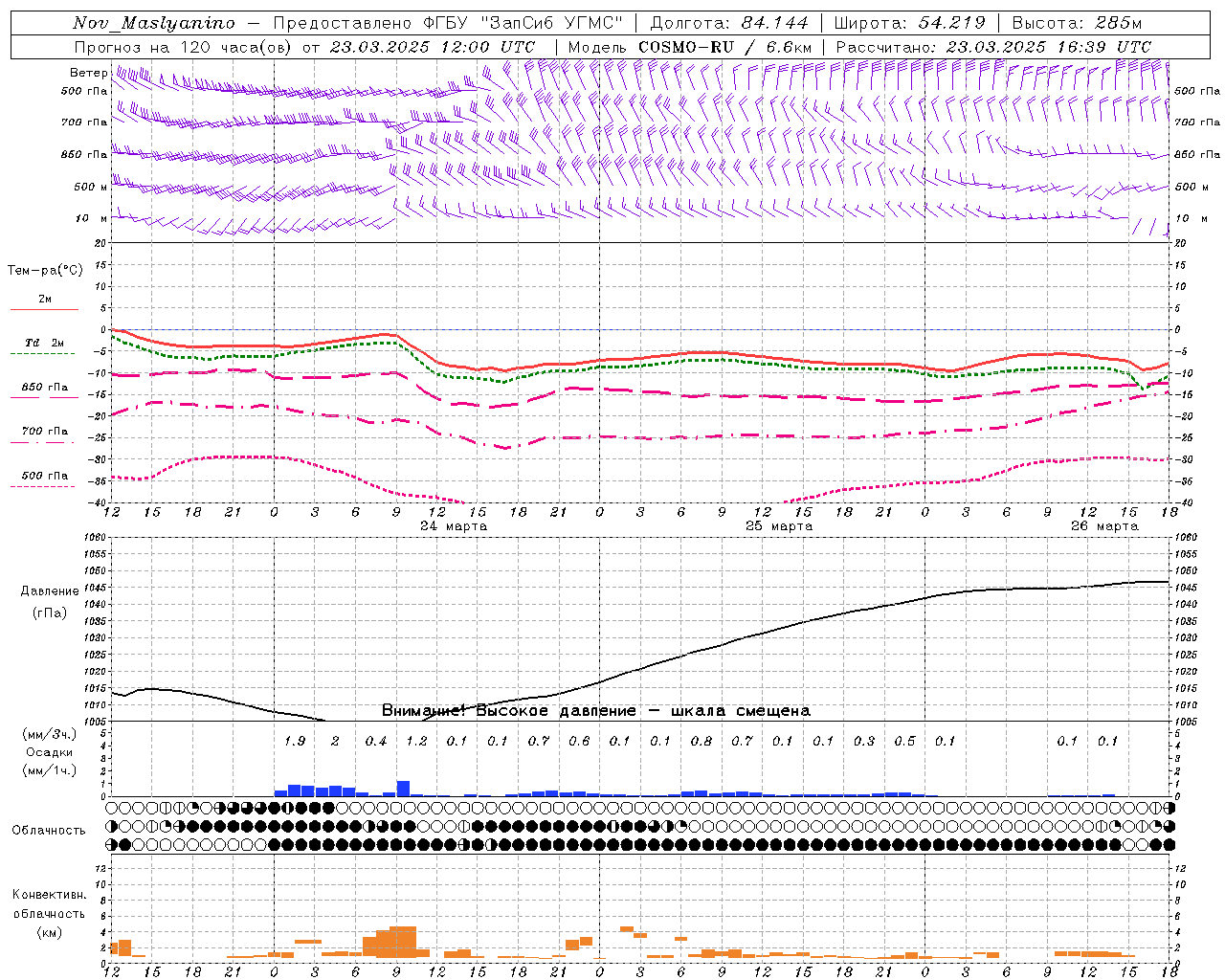Click the "Модель COSMO-RU / 6.6км" text

tap(690, 47)
